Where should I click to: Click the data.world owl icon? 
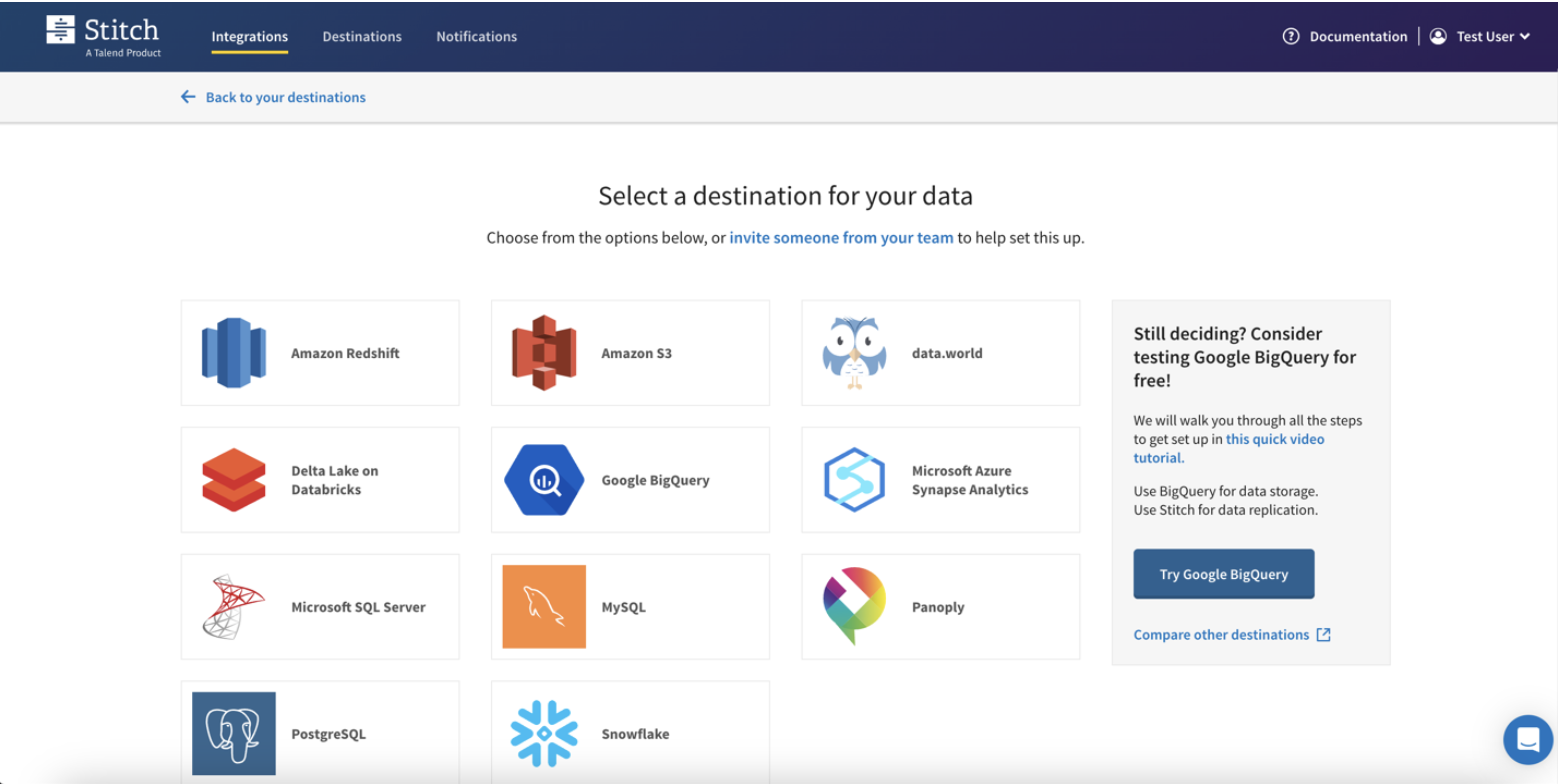click(x=854, y=353)
